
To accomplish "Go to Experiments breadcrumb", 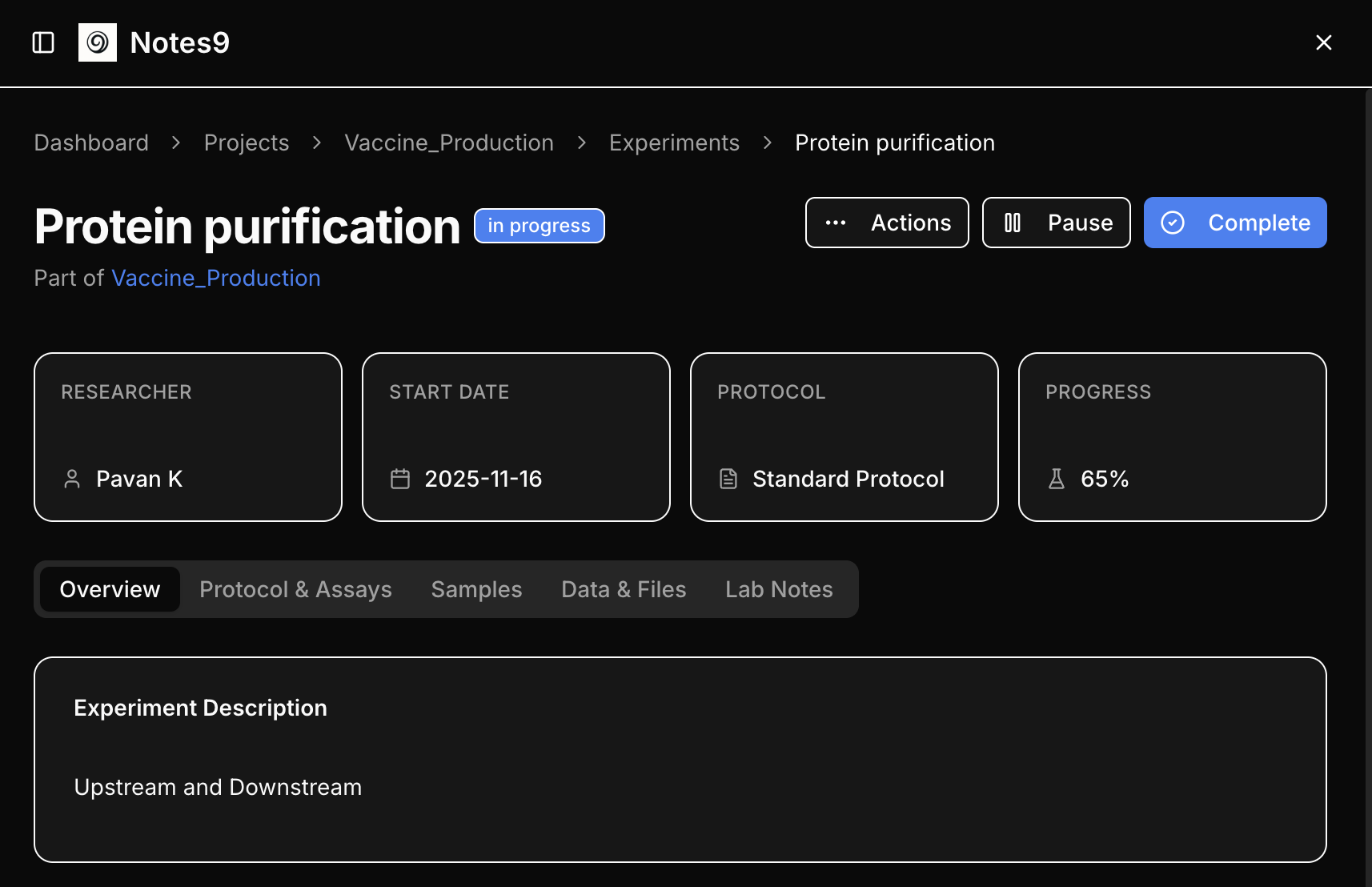I will pyautogui.click(x=674, y=142).
